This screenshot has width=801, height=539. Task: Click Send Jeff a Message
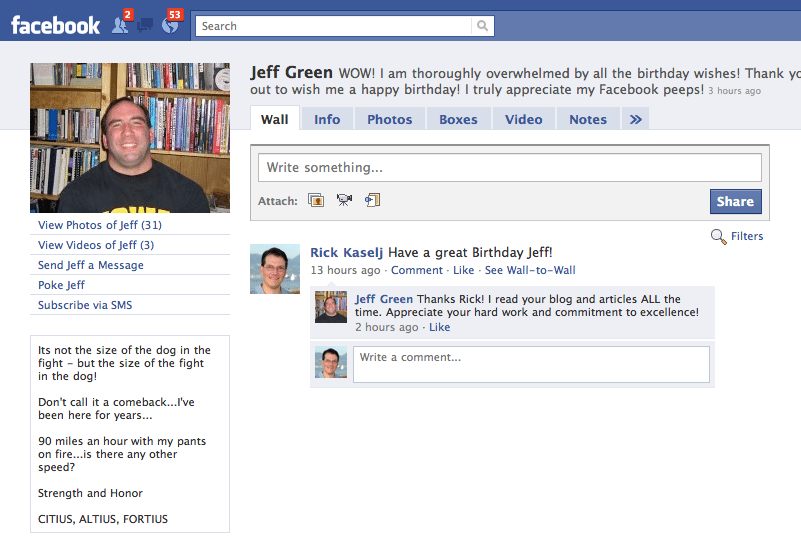(x=90, y=265)
